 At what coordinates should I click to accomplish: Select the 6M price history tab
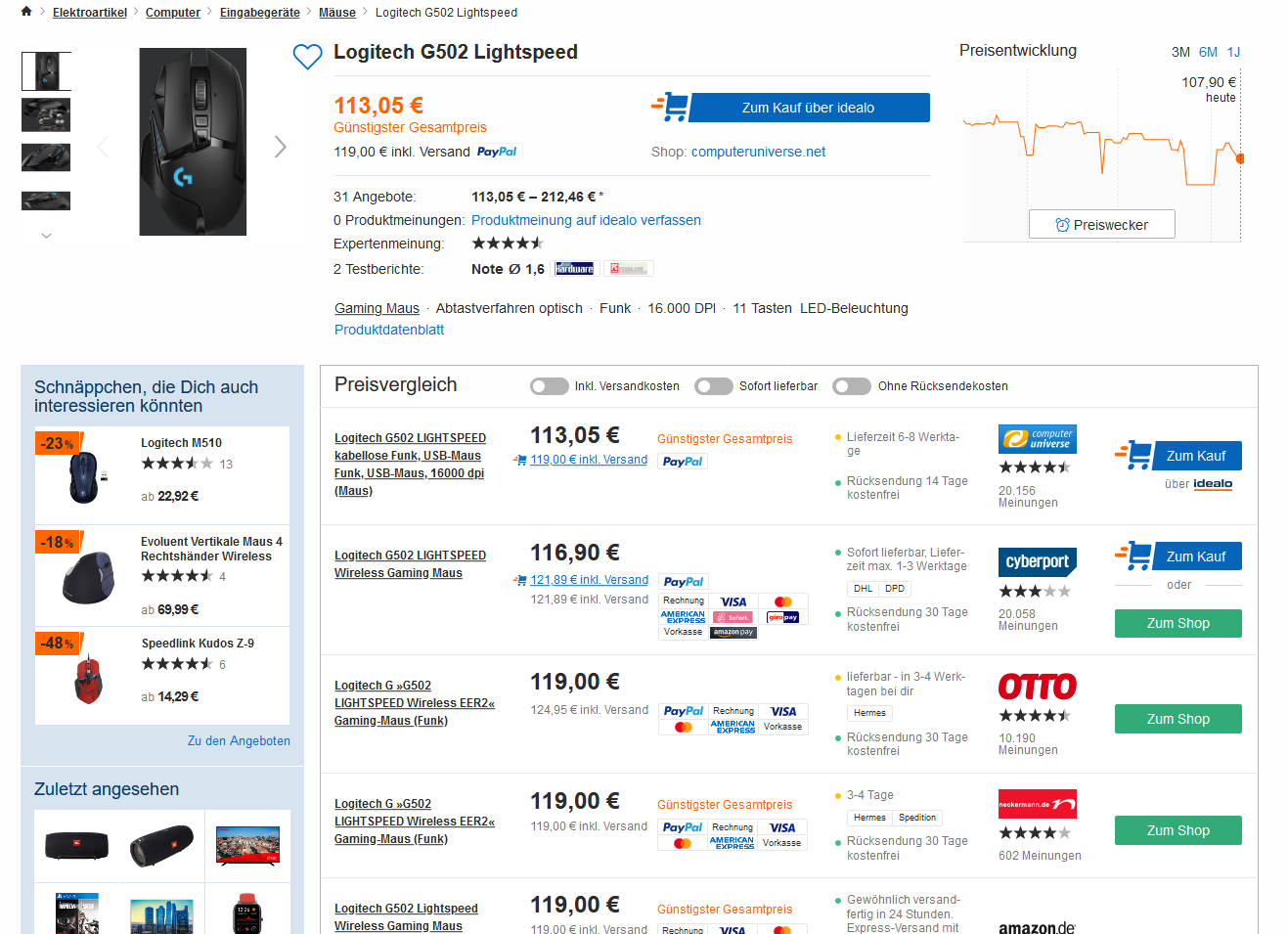coord(1208,52)
